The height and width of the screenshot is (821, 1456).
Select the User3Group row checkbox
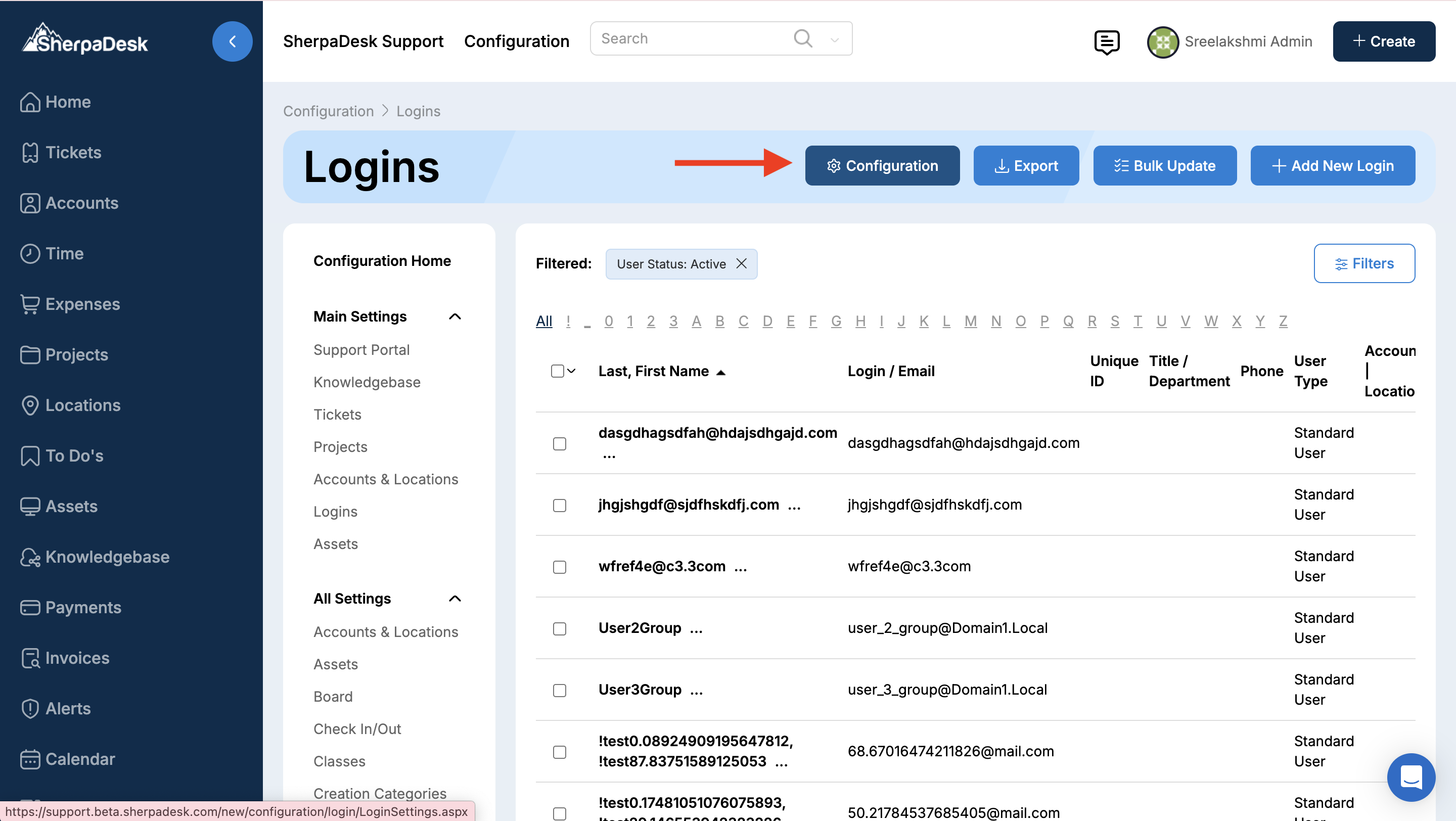[560, 690]
